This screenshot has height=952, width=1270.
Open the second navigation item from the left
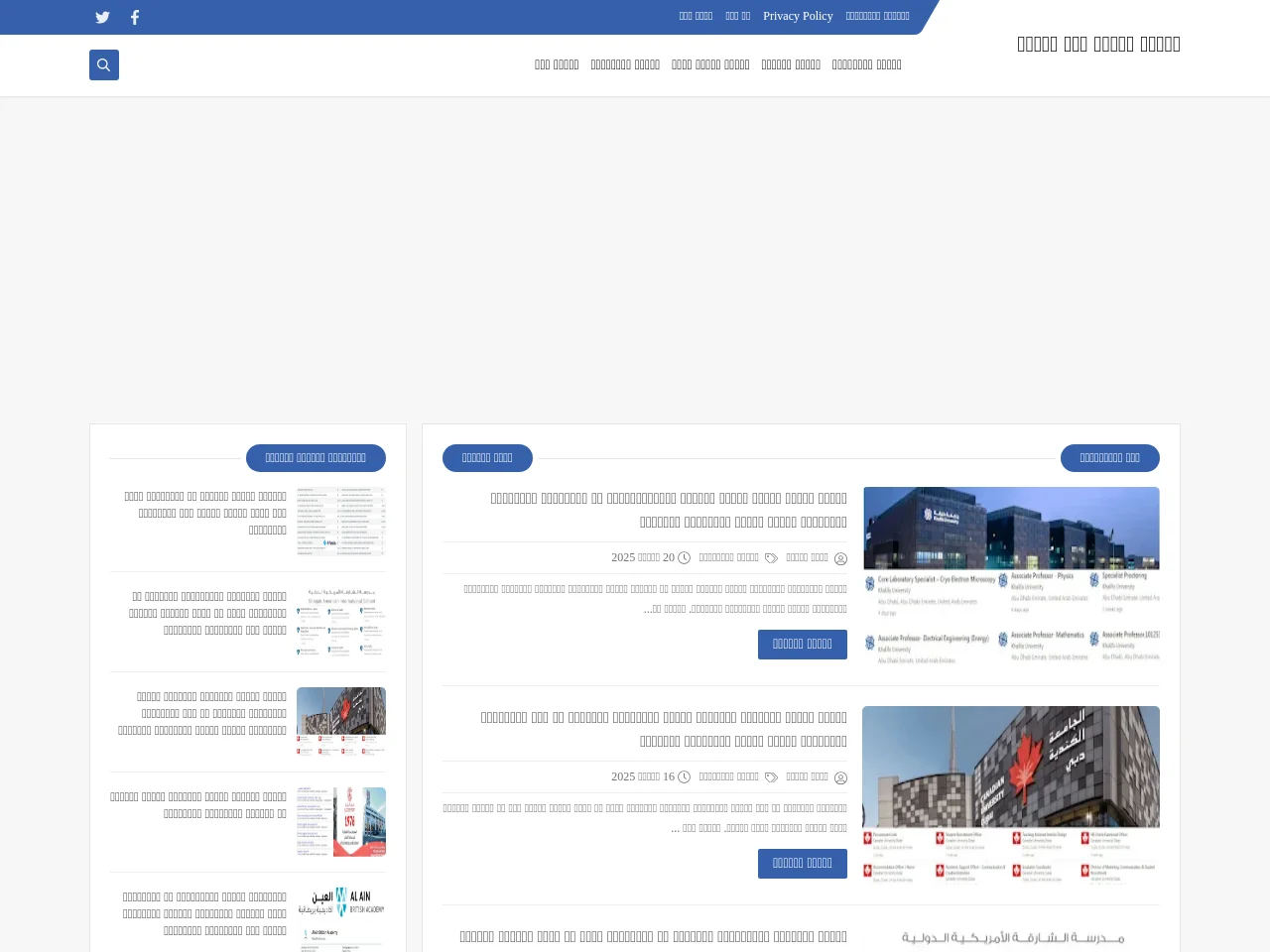point(625,64)
